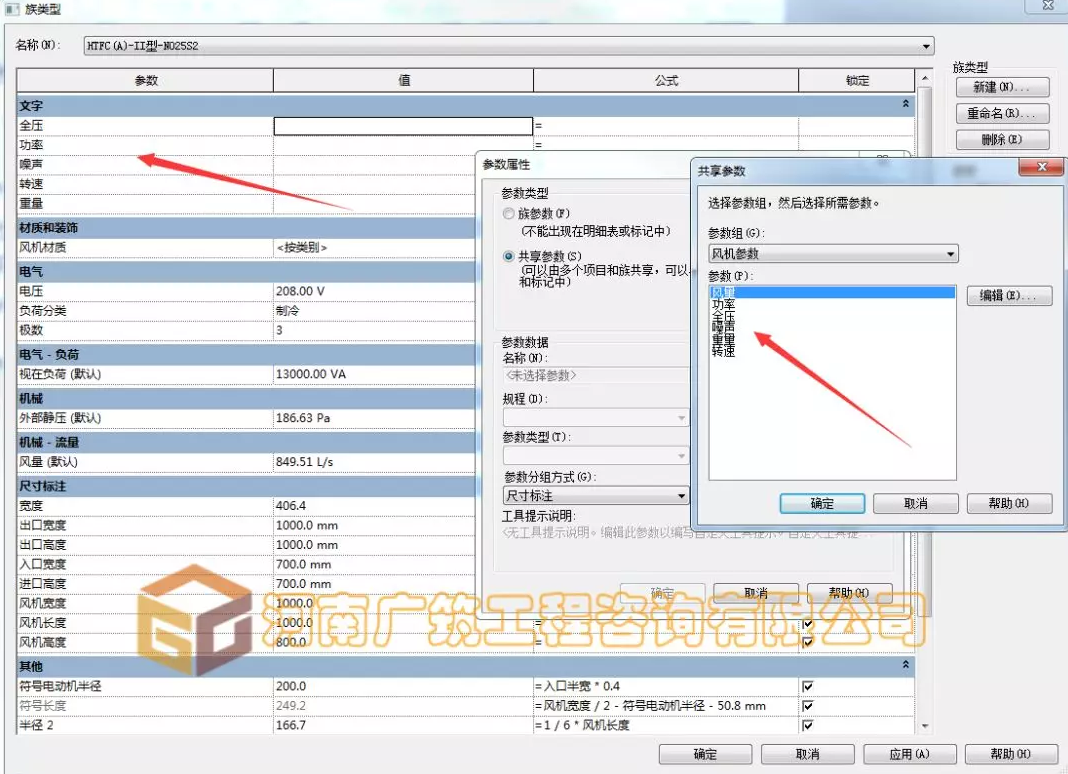
Task: Click 确定 in the 共享参数 dialog
Action: pyautogui.click(x=822, y=504)
